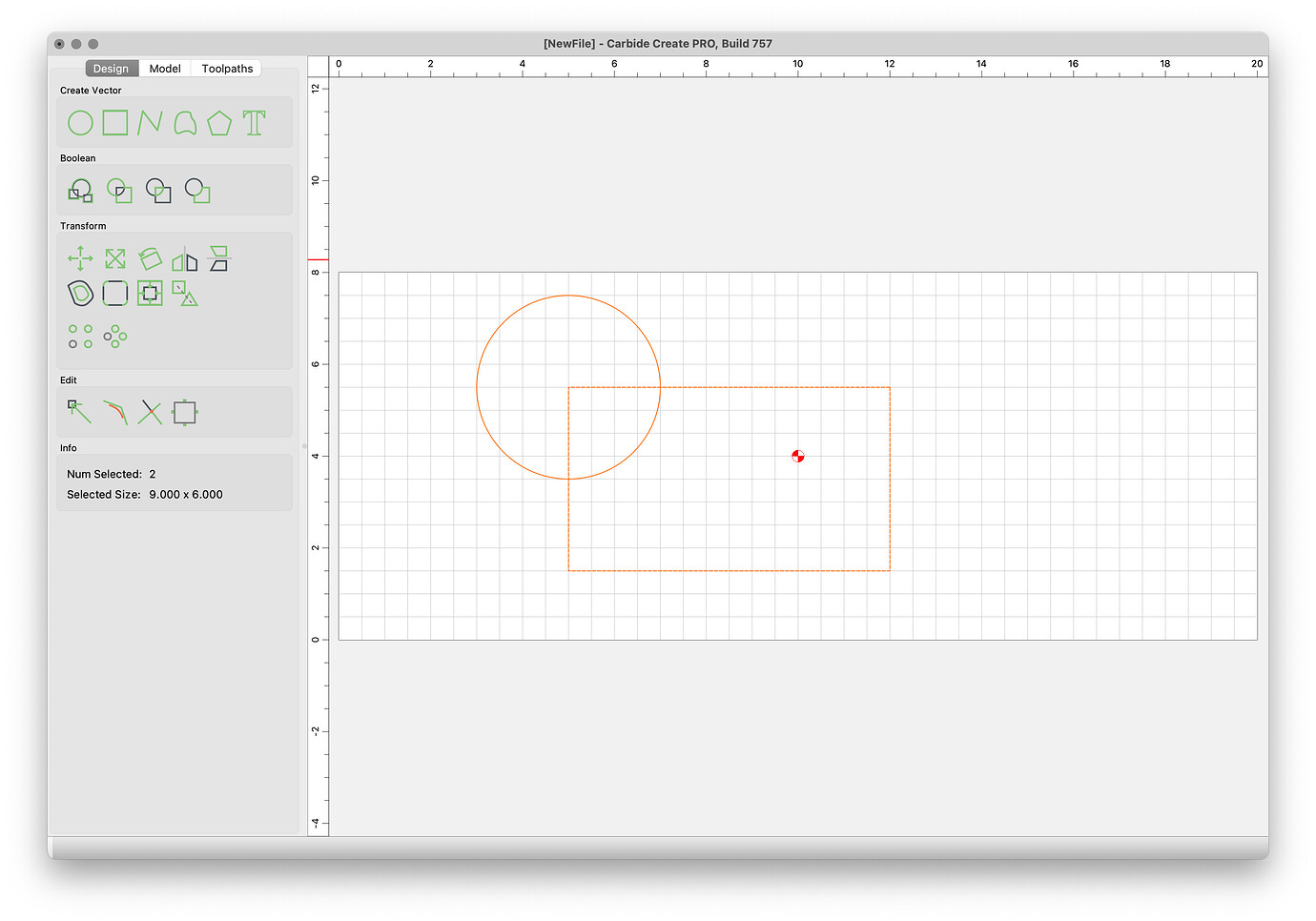
Task: Click the sidebar splitter handle dot
Action: pos(304,446)
